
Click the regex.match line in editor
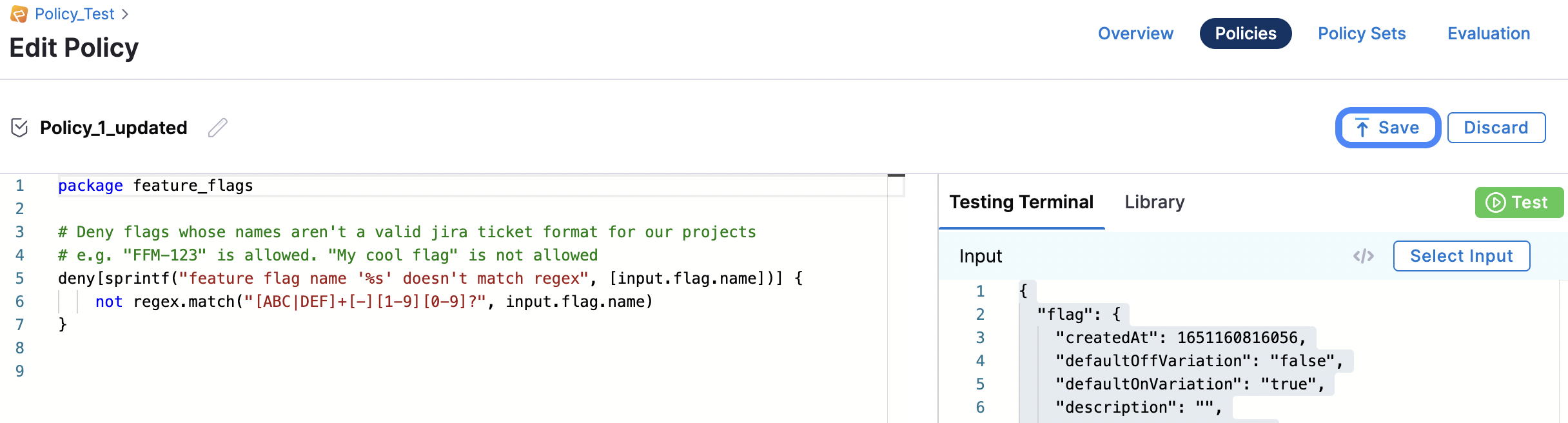click(x=374, y=302)
